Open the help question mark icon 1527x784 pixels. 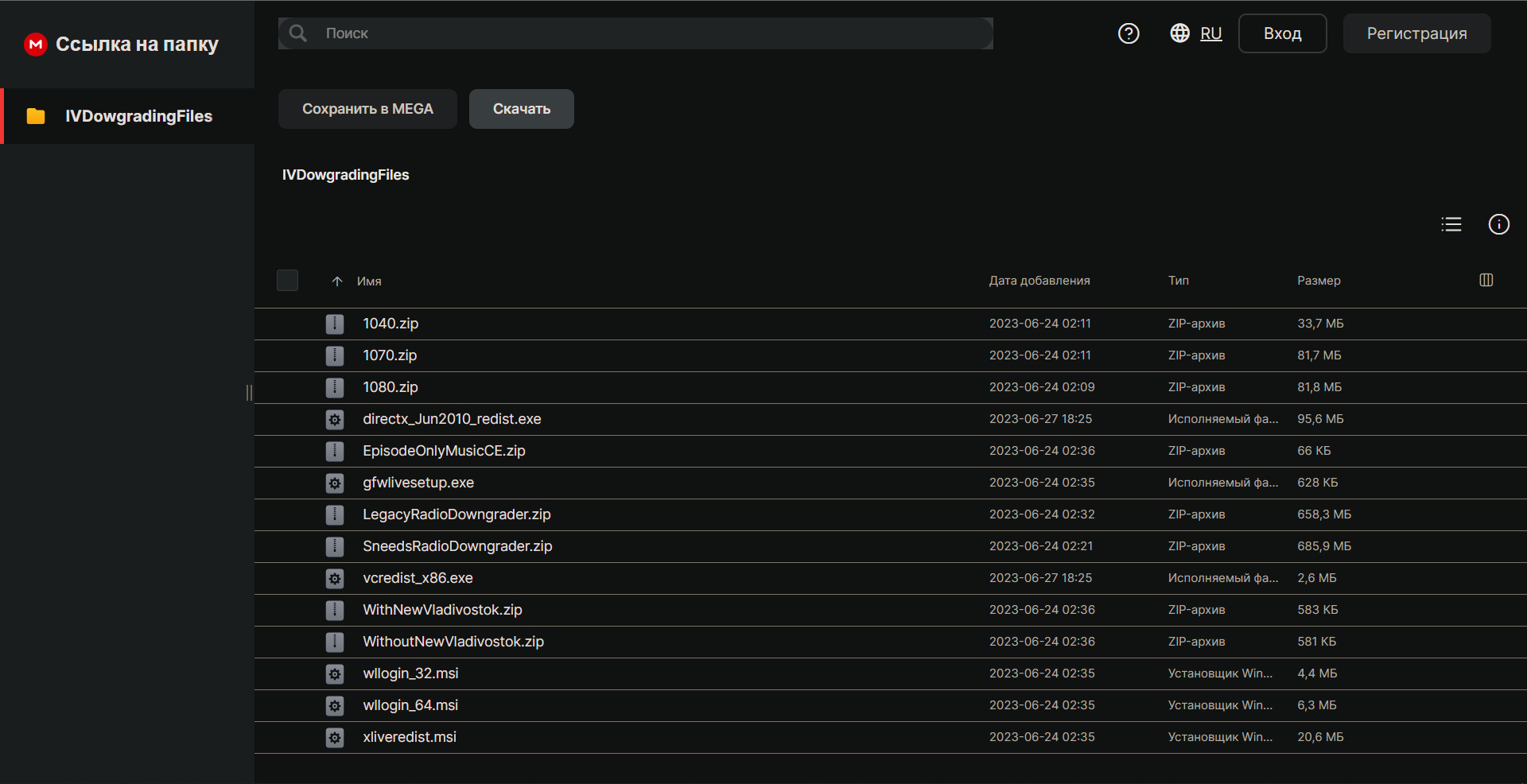1129,33
